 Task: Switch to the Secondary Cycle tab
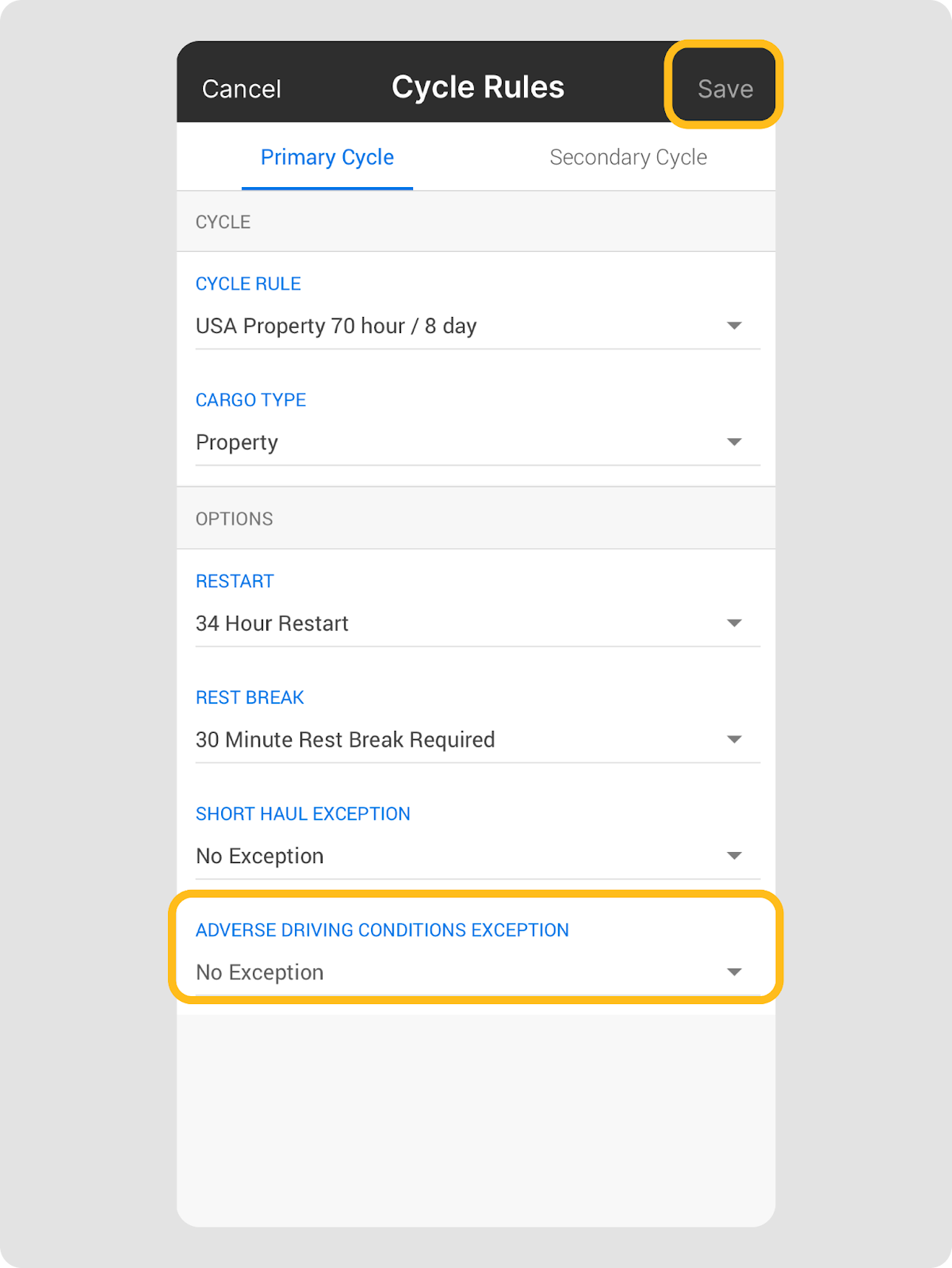point(628,158)
